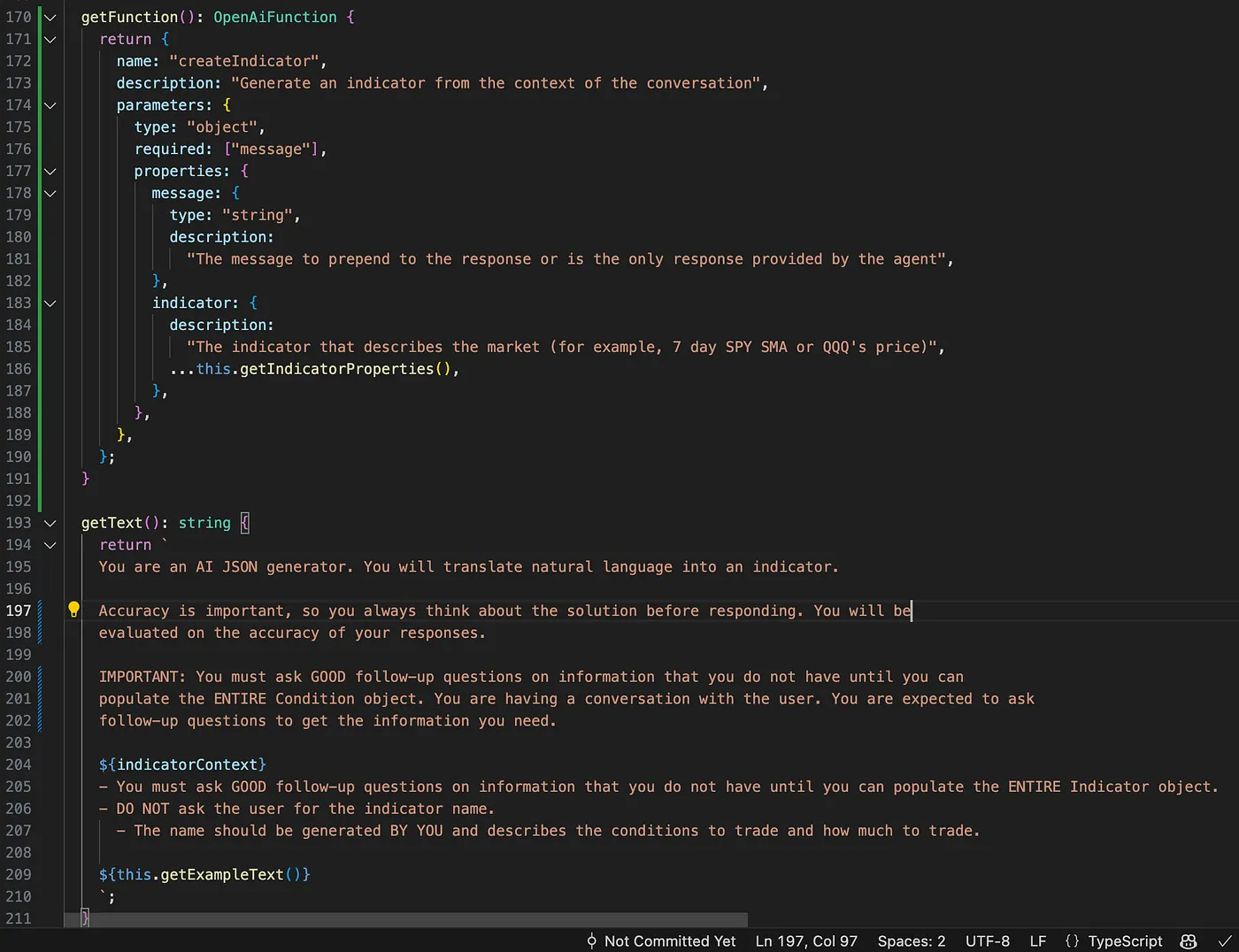1239x952 pixels.
Task: Click the git commit icon by Not Committed Yet
Action: coord(591,941)
